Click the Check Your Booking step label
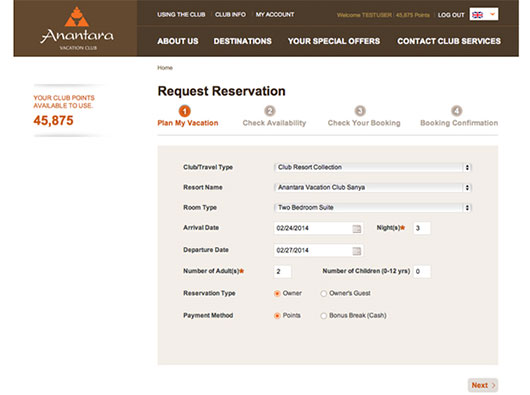 click(364, 123)
